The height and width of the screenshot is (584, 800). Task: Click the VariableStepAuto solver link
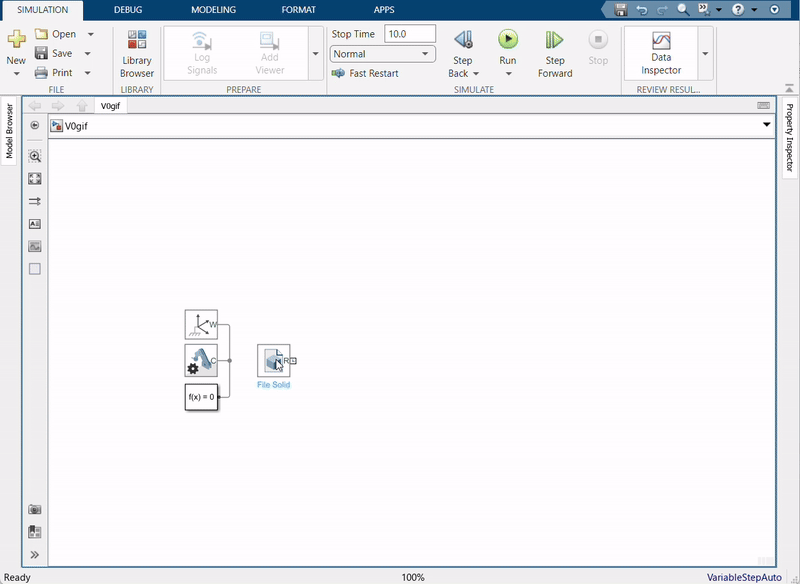[x=744, y=577]
